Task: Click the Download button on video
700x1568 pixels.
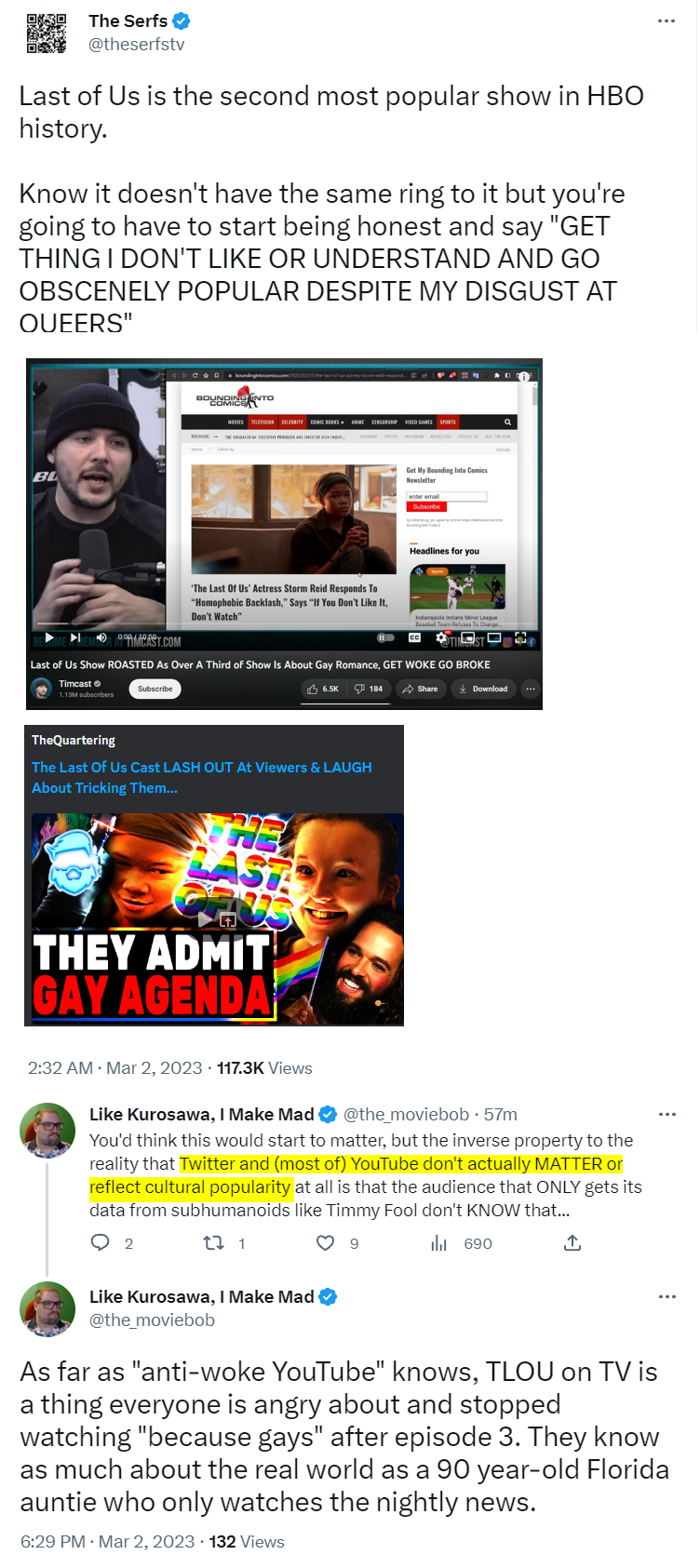Action: pos(483,689)
